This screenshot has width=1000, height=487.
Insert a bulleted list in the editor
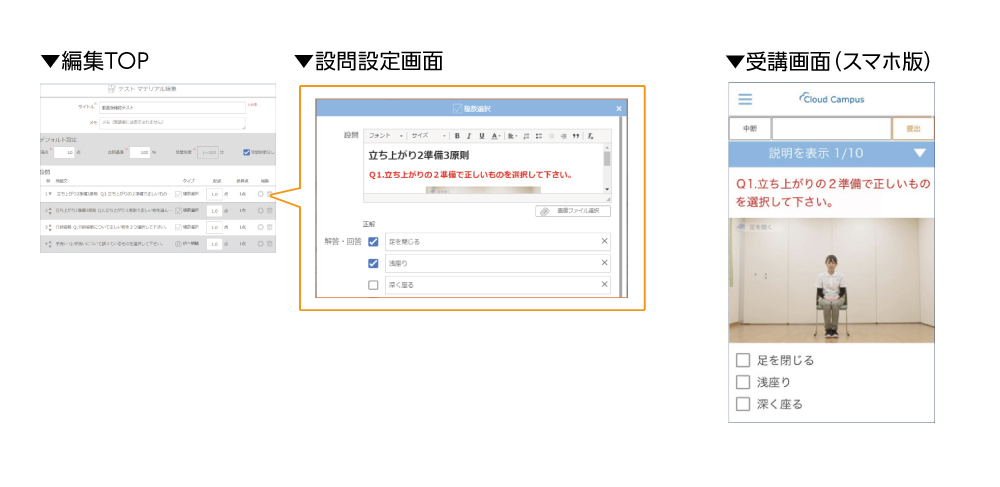[x=539, y=136]
